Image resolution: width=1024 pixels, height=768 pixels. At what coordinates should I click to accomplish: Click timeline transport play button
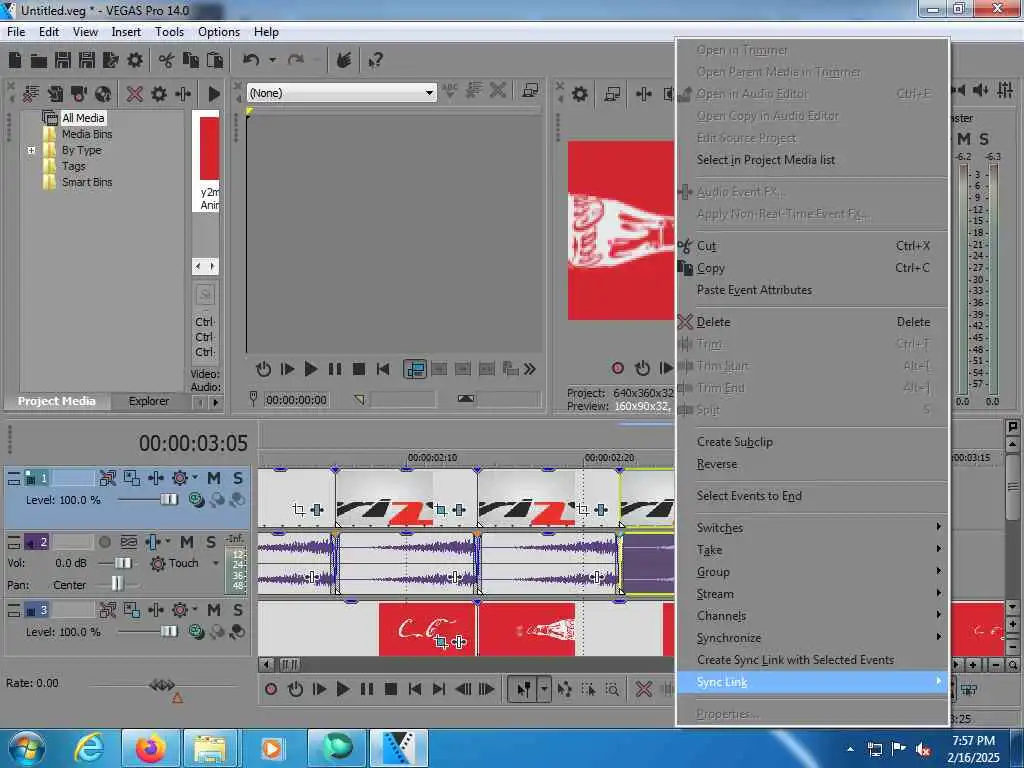[x=342, y=689]
